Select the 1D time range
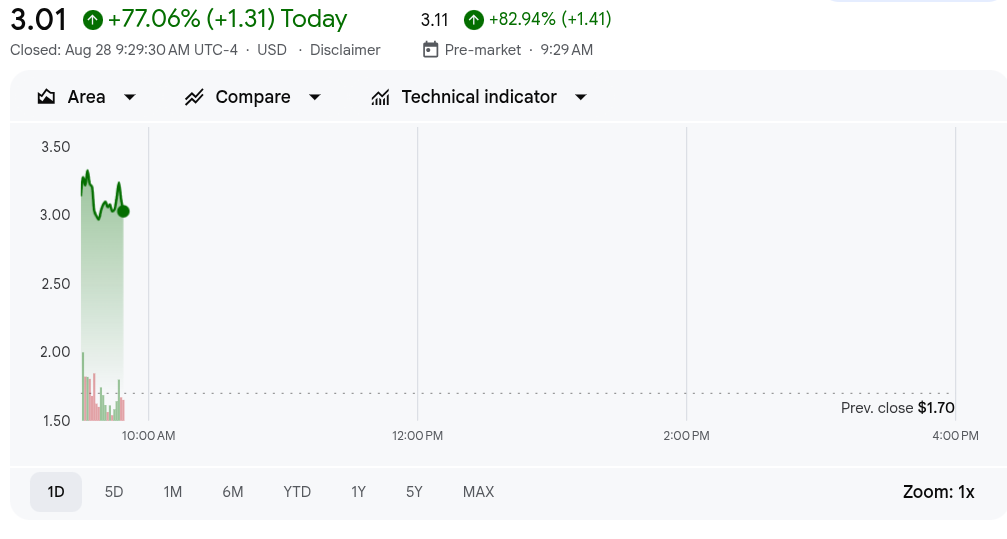The width and height of the screenshot is (1007, 539). point(56,492)
